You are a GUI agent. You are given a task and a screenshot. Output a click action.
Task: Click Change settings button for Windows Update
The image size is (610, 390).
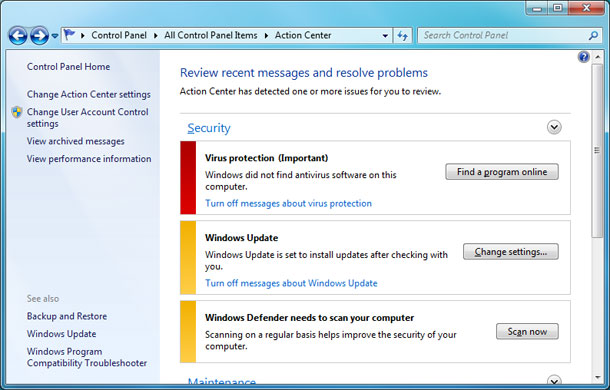click(x=511, y=252)
